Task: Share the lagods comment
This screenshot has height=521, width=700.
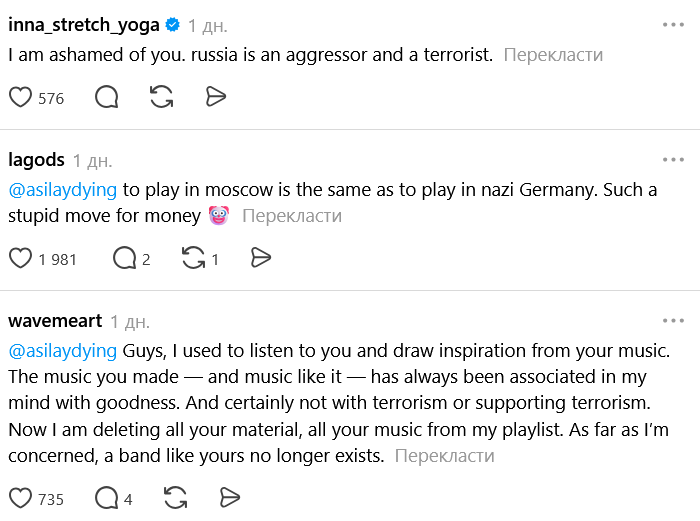Action: pyautogui.click(x=261, y=259)
